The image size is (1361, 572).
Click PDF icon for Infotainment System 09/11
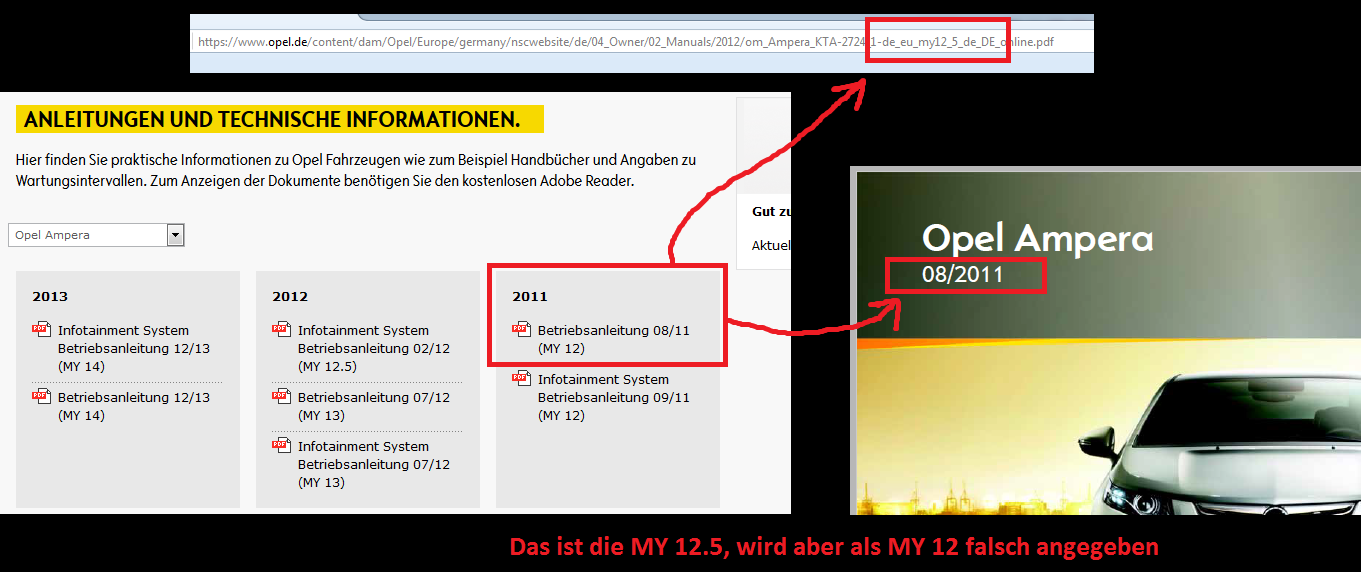pyautogui.click(x=521, y=378)
